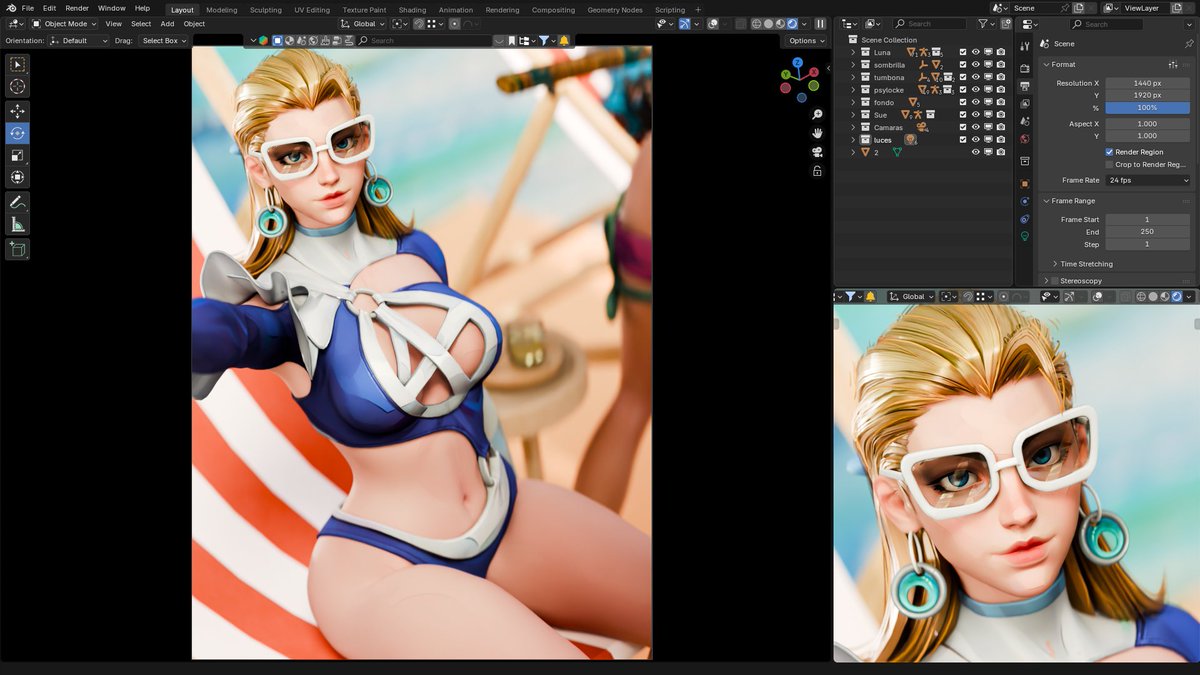Select the Add Cube tool

click(18, 249)
